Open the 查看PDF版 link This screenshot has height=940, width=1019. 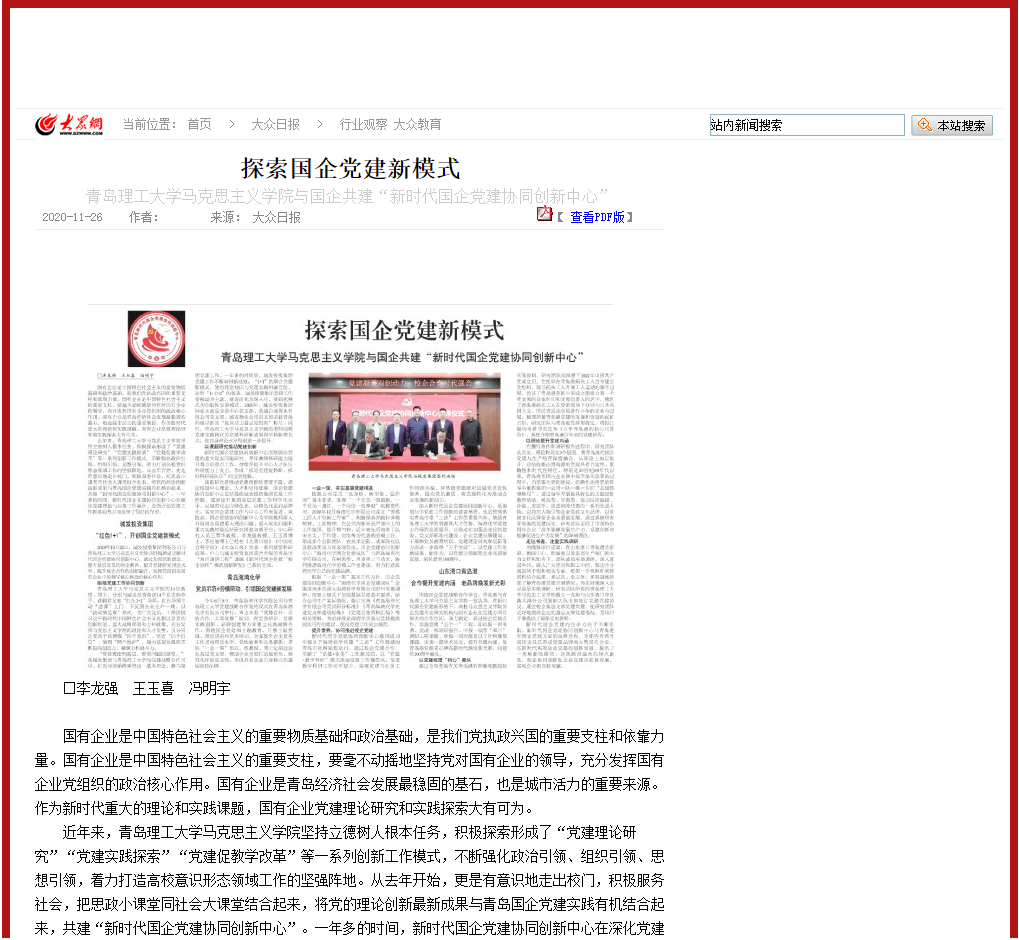pyautogui.click(x=597, y=217)
